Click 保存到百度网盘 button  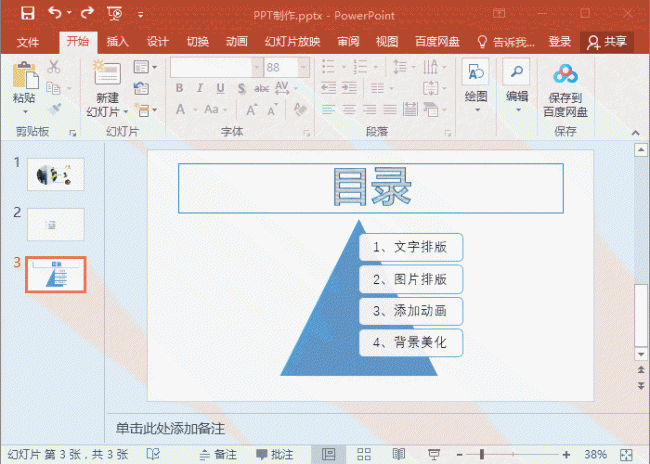565,91
